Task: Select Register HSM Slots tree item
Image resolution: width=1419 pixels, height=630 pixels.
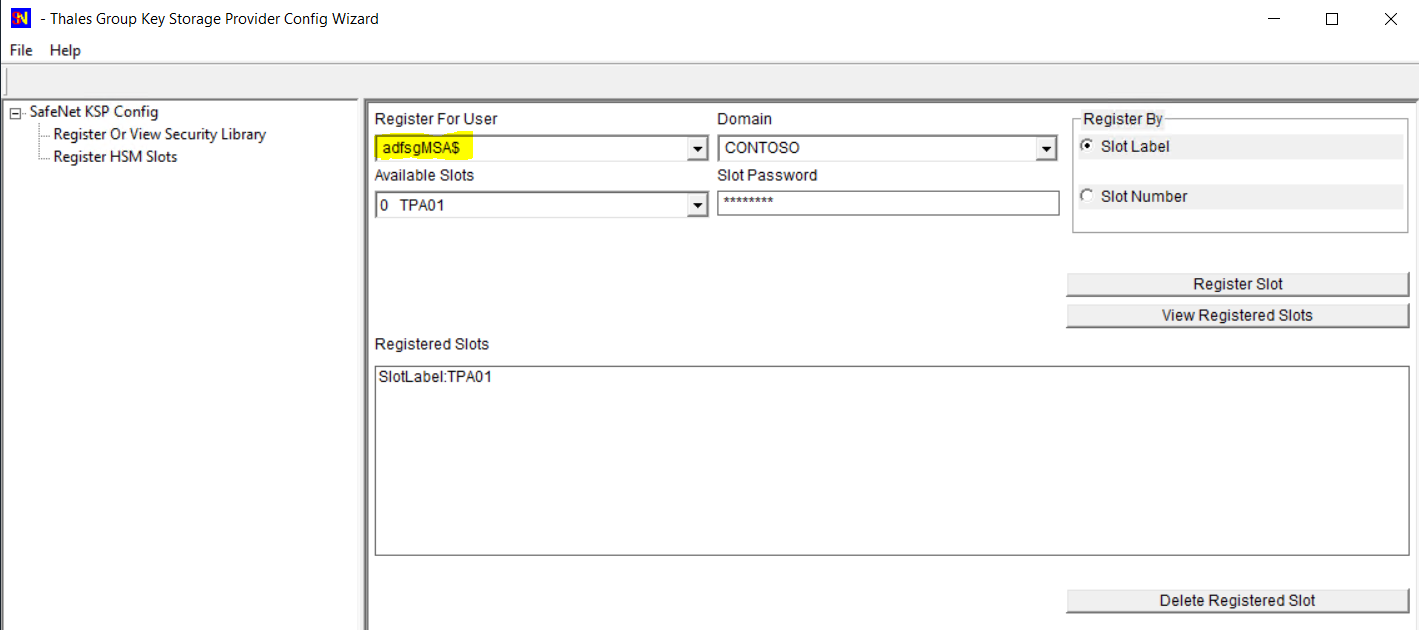Action: [115, 156]
